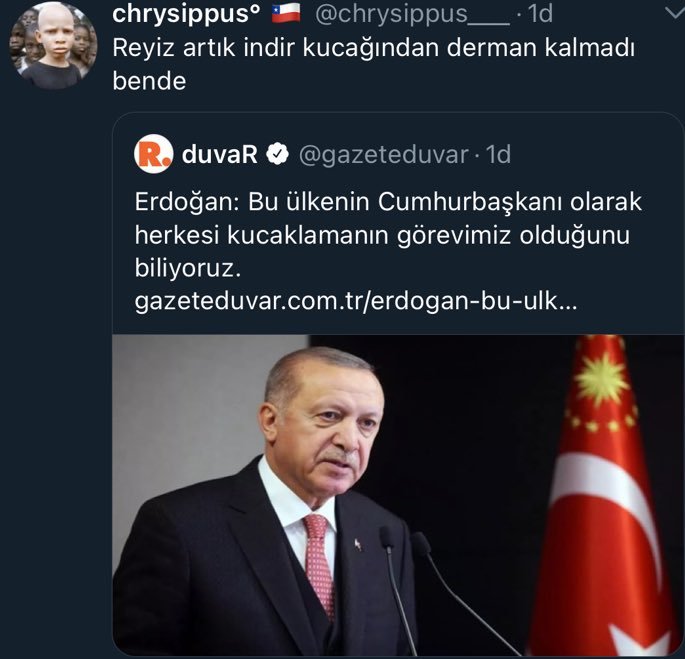This screenshot has height=659, width=685.
Task: Click the verified badge next to duvaR
Action: pos(277,154)
